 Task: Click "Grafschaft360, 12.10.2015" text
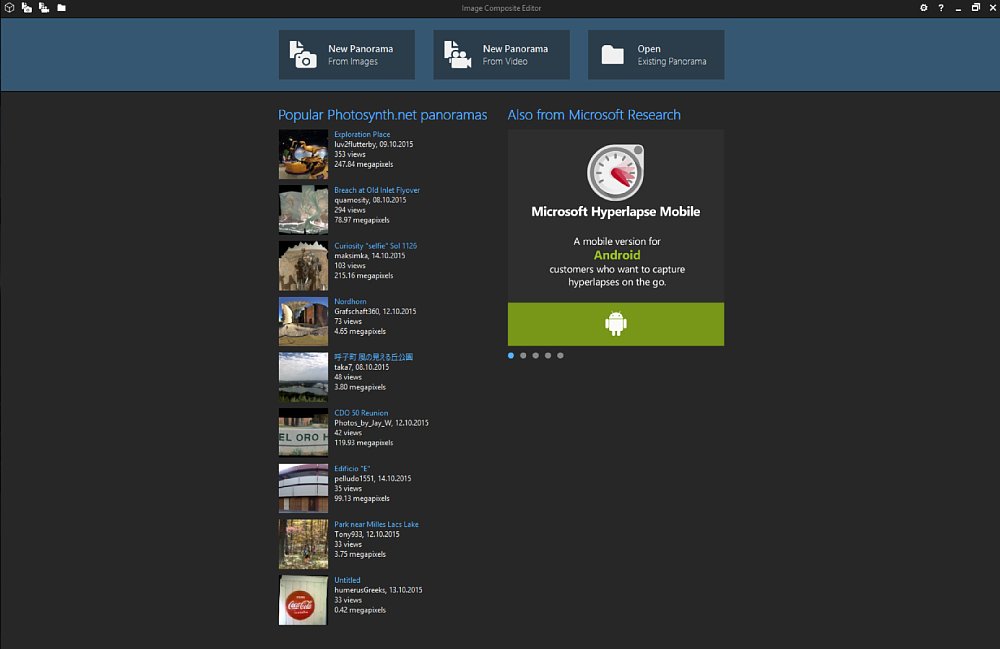coord(375,312)
